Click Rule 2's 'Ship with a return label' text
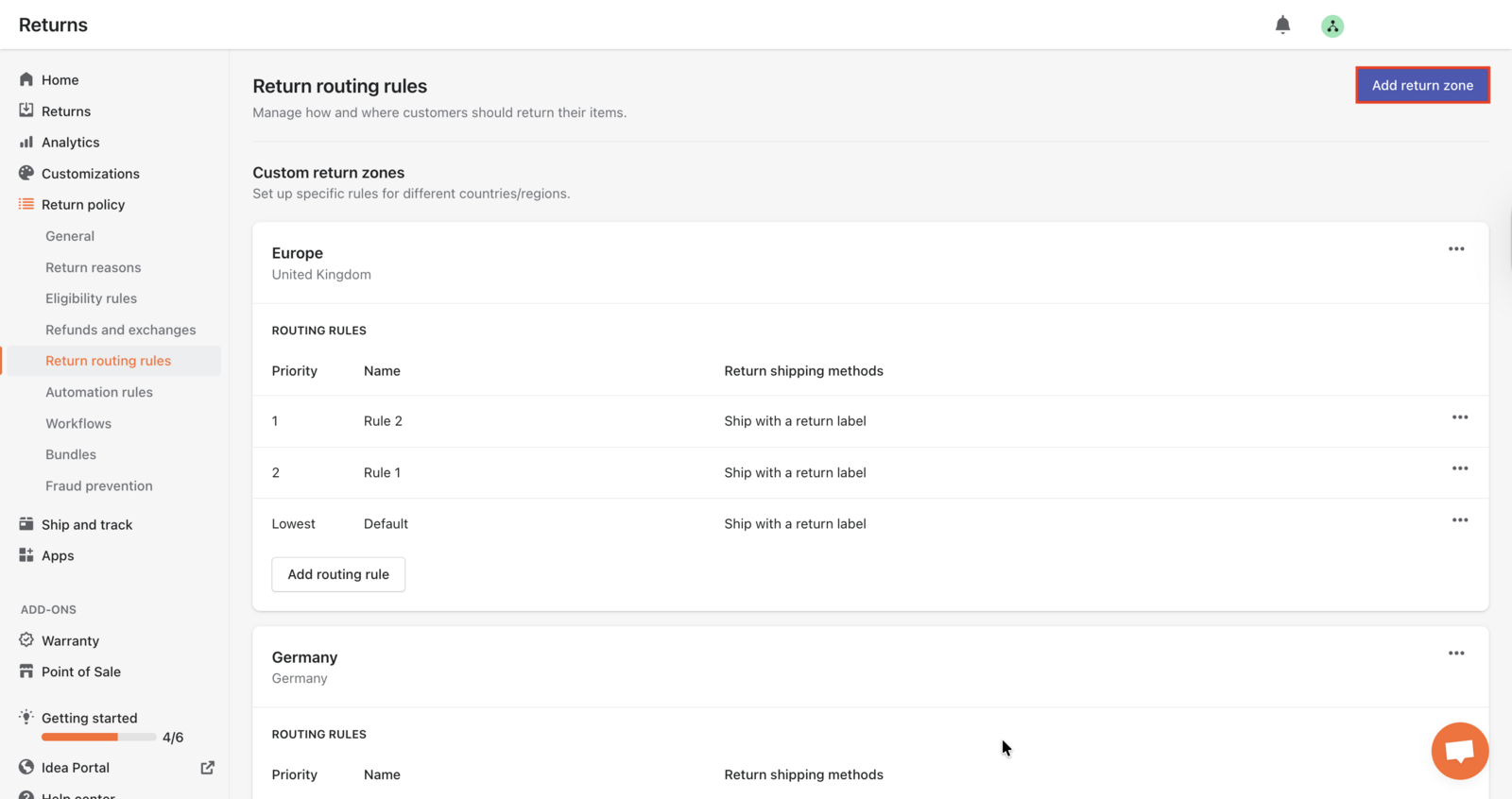1512x799 pixels. click(x=795, y=421)
